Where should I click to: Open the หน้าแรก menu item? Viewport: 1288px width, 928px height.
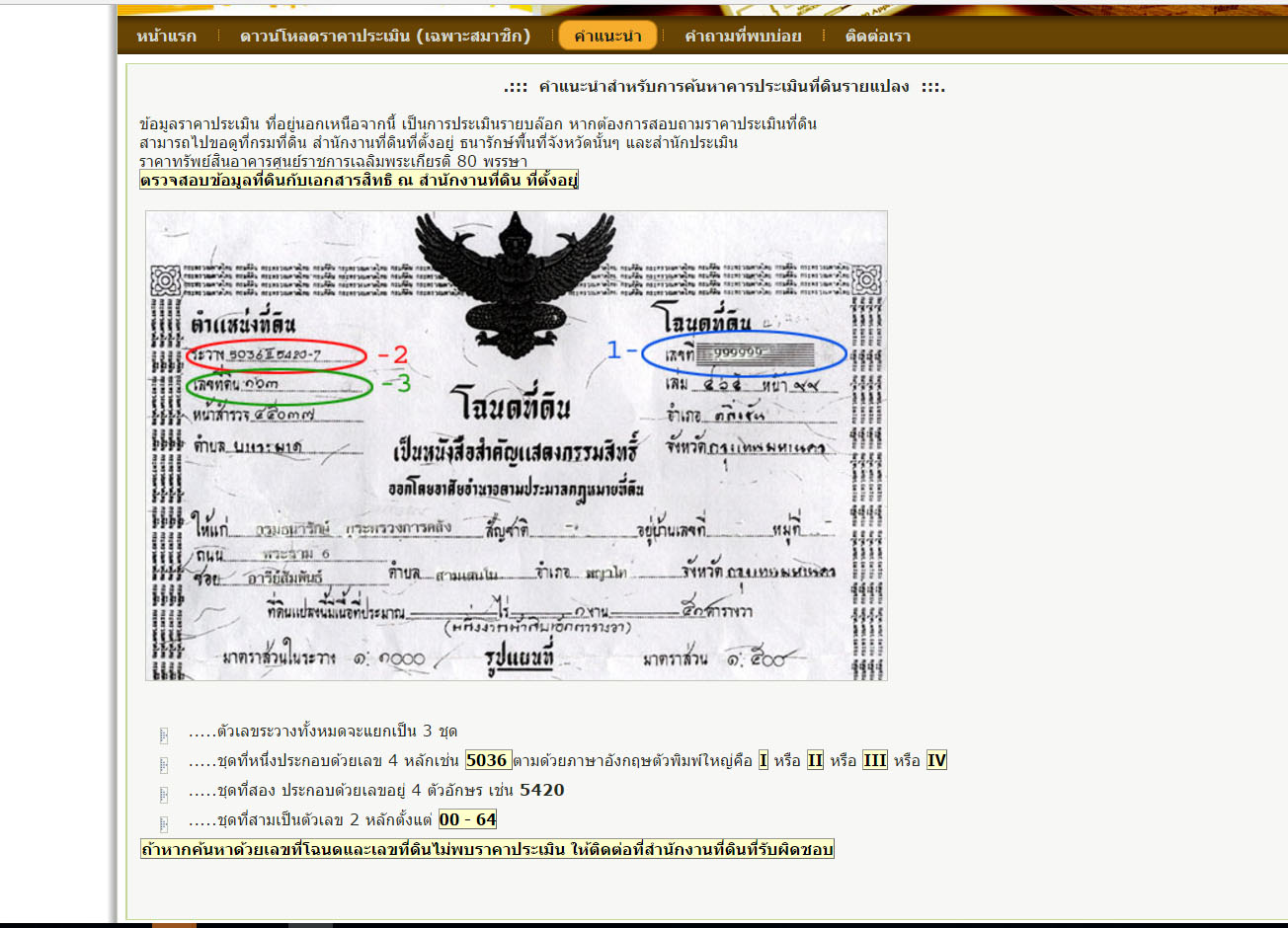pos(166,37)
